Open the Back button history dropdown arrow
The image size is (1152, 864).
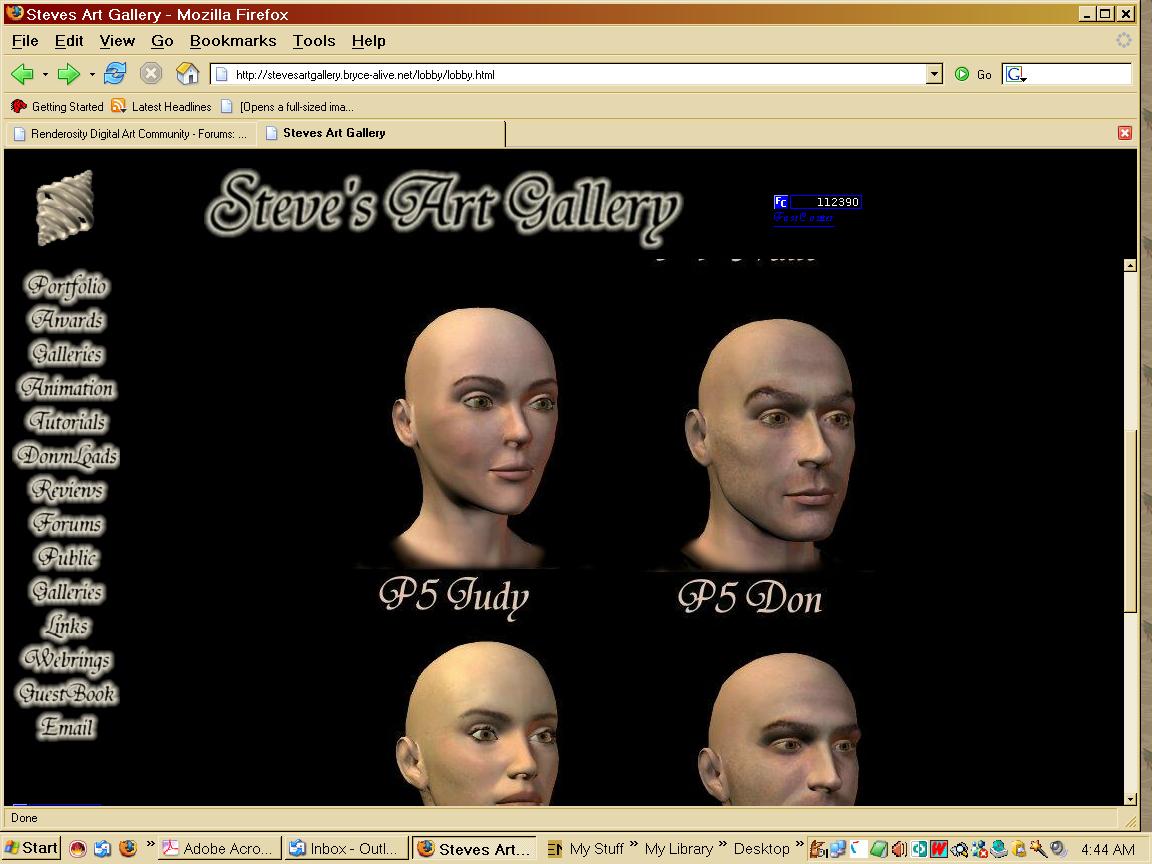pos(45,74)
